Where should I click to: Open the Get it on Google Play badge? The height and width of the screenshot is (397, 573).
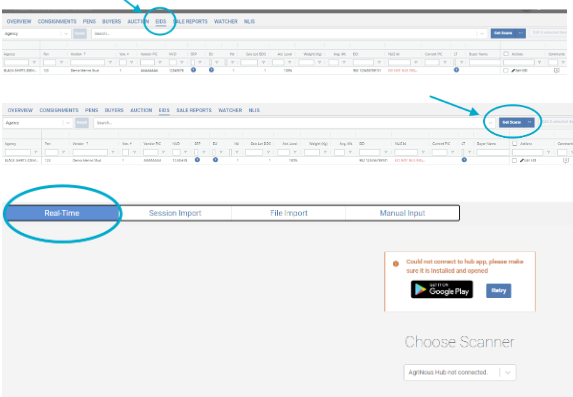442,290
